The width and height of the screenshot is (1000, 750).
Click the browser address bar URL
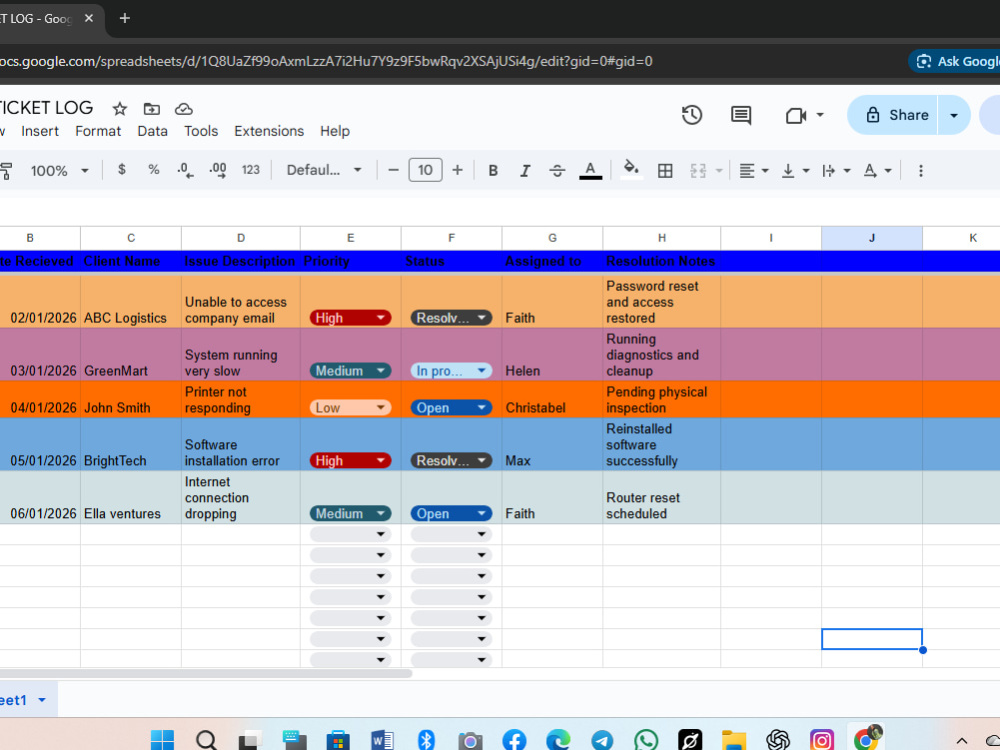[327, 61]
